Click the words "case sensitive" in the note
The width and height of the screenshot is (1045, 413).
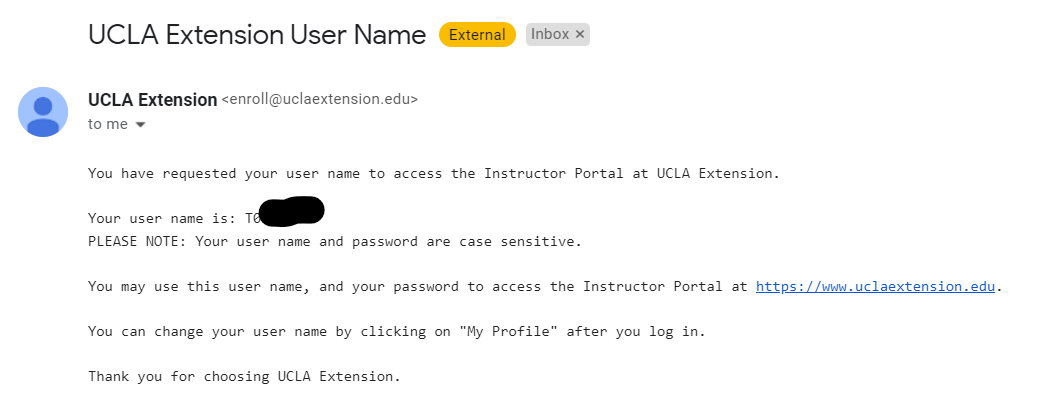(527, 241)
